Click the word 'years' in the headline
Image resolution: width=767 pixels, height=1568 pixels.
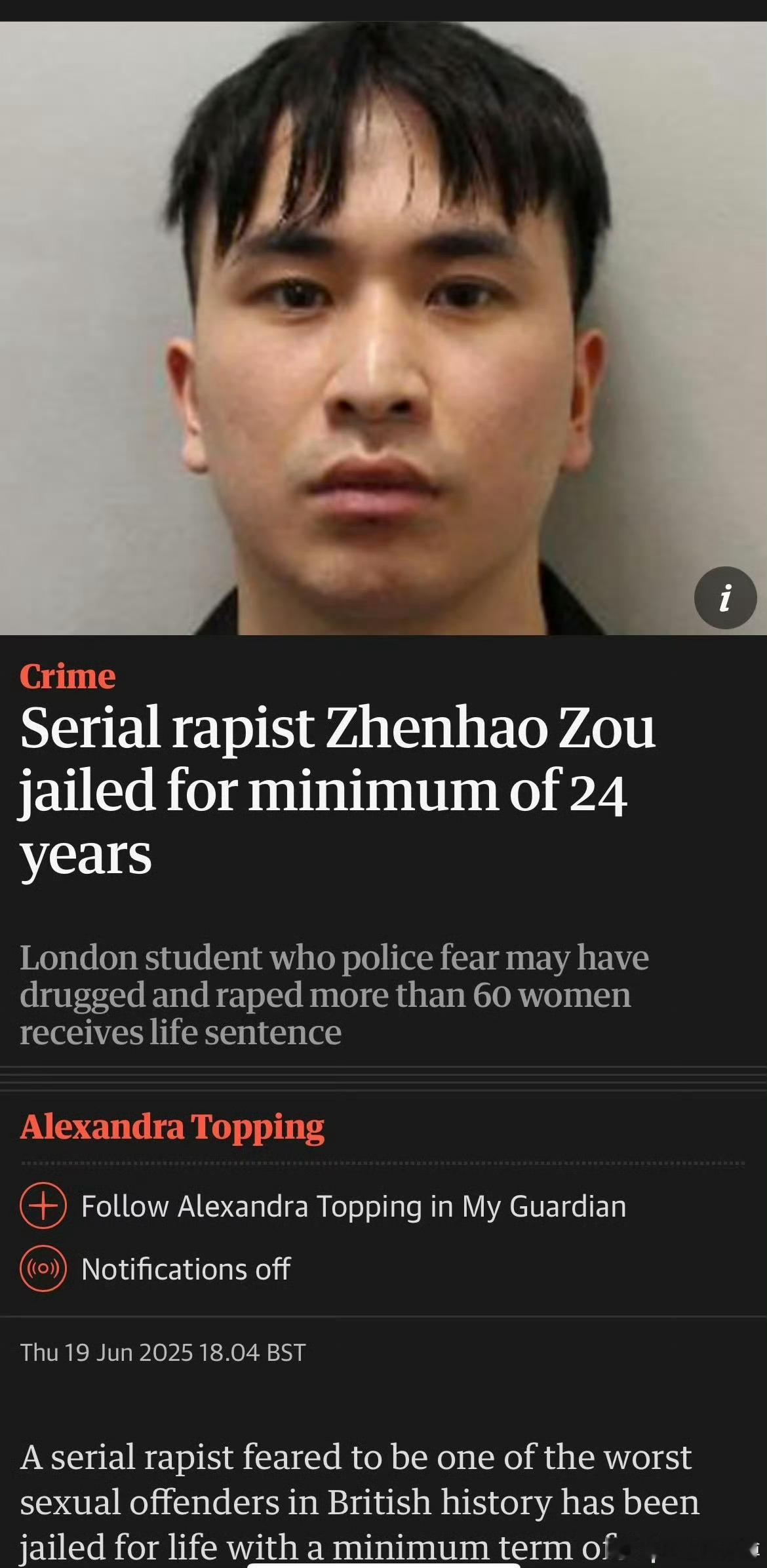pos(86,855)
